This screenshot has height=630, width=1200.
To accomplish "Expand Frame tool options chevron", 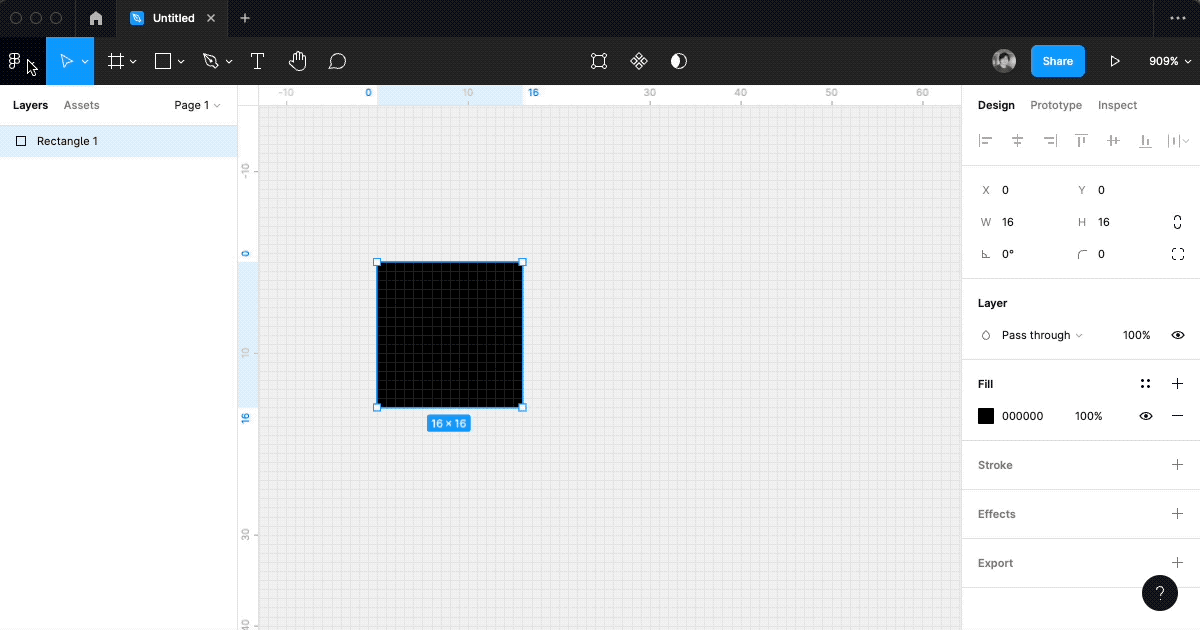I will tap(133, 62).
